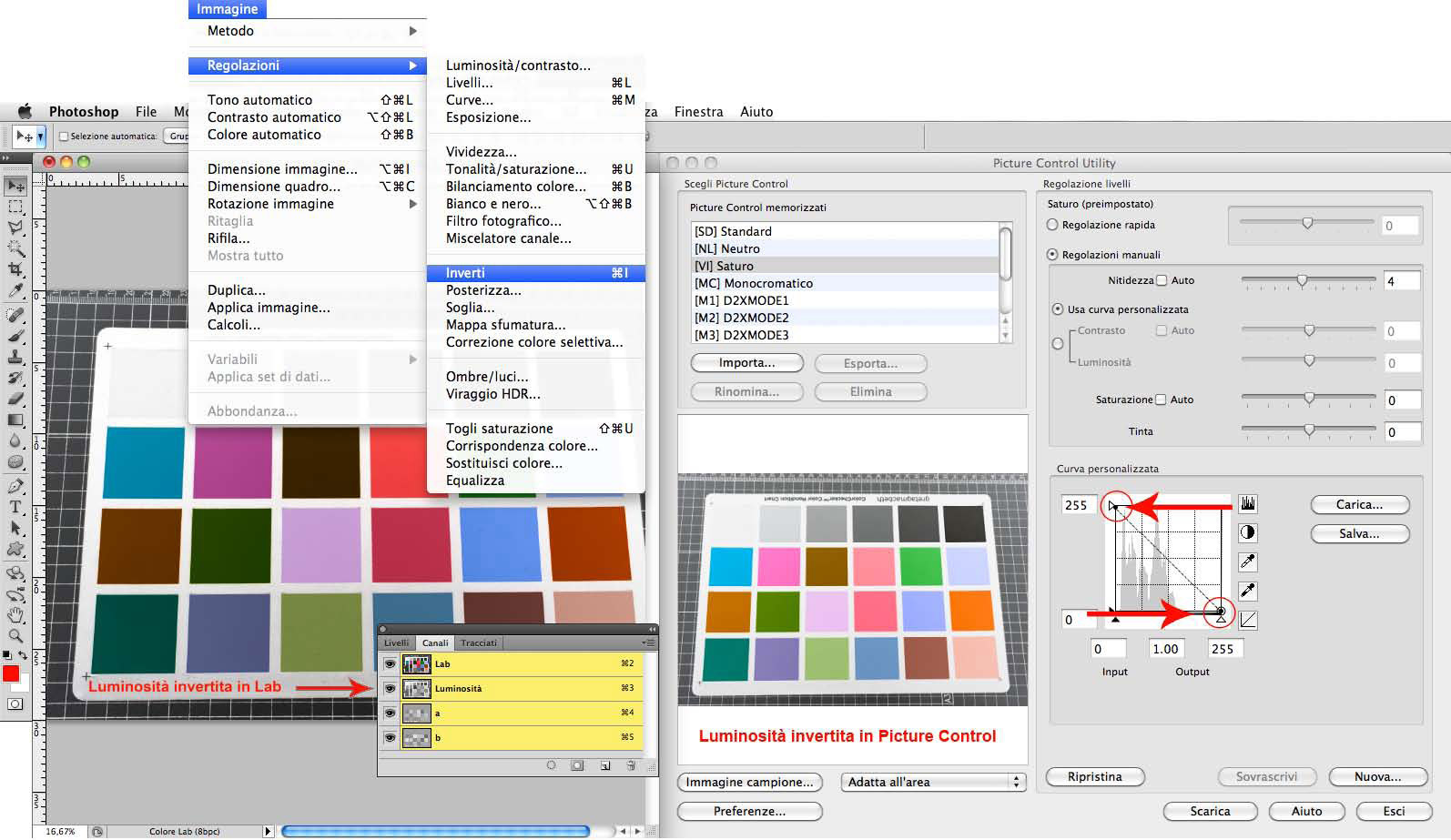Select the Rectangular Marquee tool

15,207
